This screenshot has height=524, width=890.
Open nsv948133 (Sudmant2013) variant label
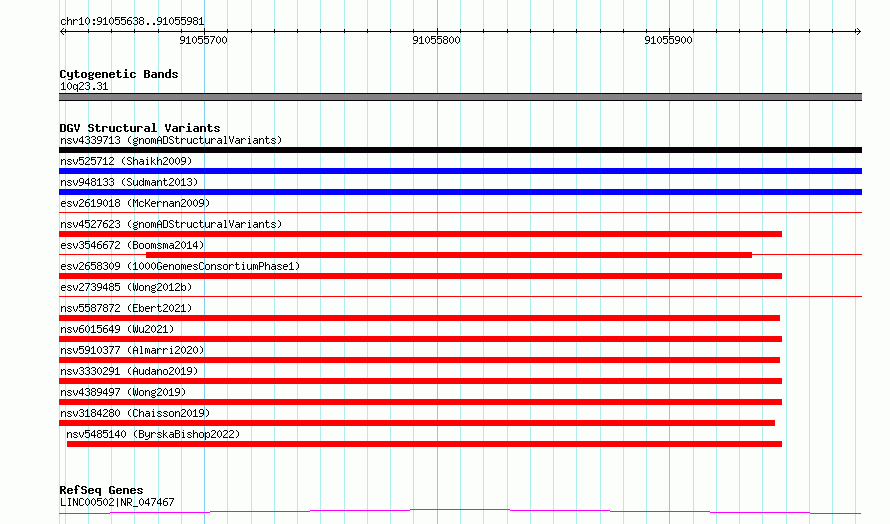pyautogui.click(x=129, y=182)
